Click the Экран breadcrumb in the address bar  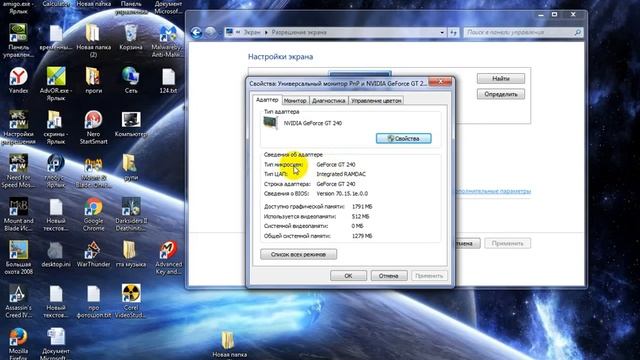[252, 32]
